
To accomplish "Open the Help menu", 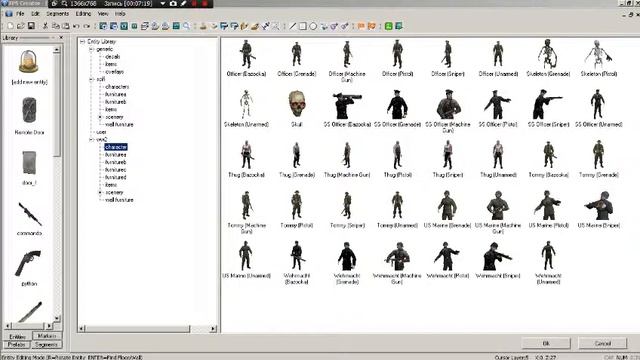I will pos(120,13).
